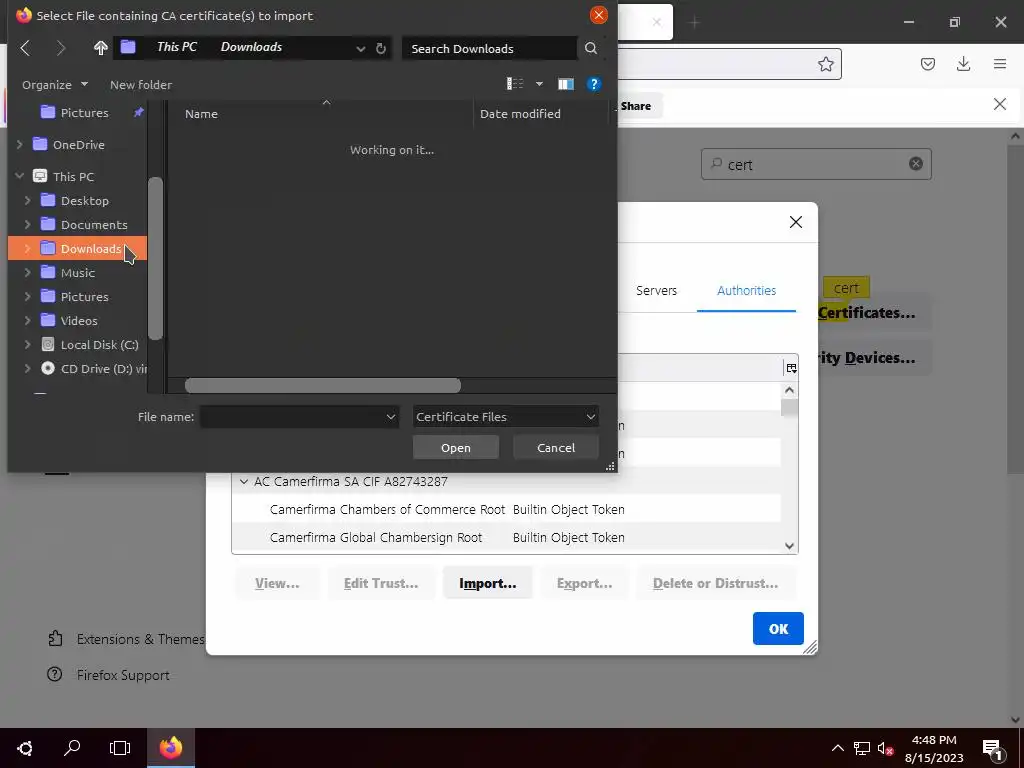1024x768 pixels.
Task: Expand the OneDrive tree node
Action: tap(20, 144)
